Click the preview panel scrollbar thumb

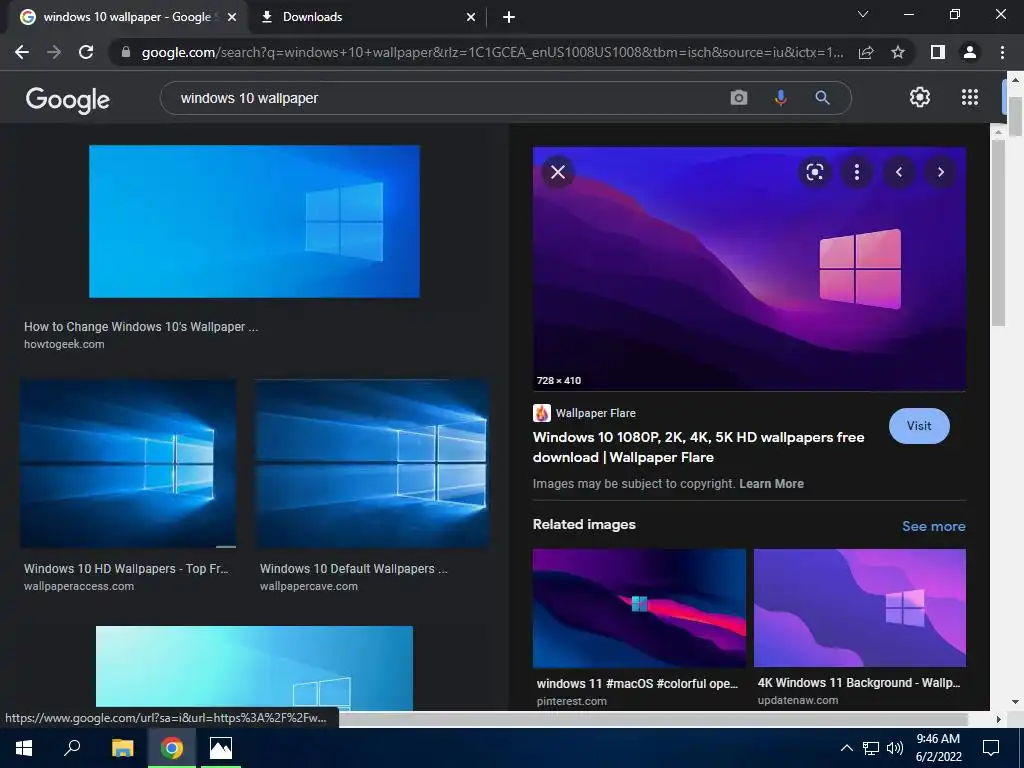click(x=998, y=232)
